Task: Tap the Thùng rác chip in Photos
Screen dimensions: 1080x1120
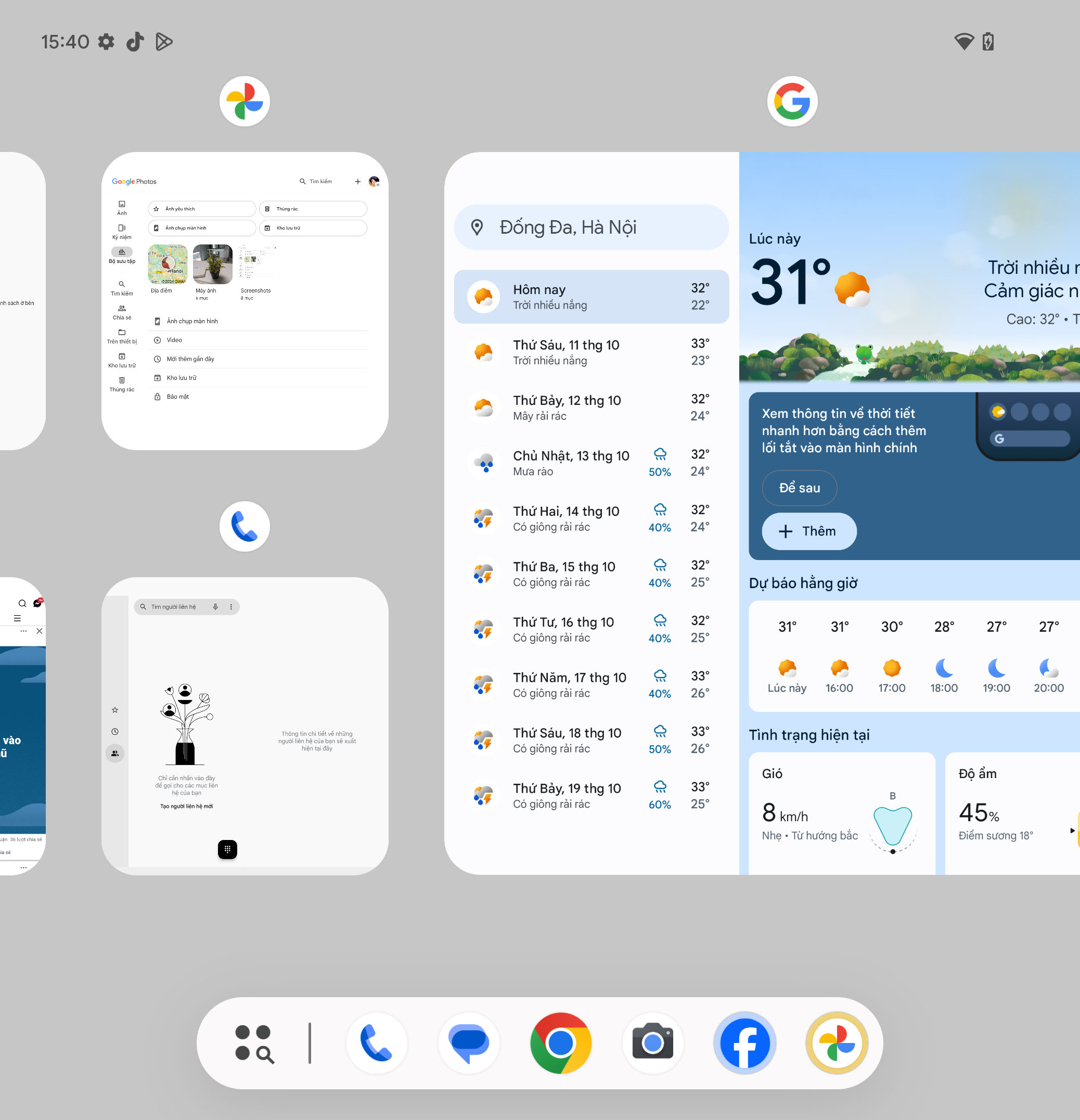Action: tap(313, 209)
